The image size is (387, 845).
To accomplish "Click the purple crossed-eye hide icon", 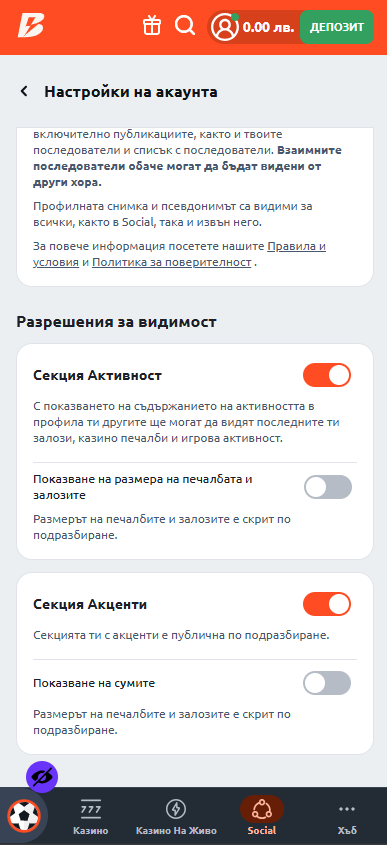I will click(42, 777).
